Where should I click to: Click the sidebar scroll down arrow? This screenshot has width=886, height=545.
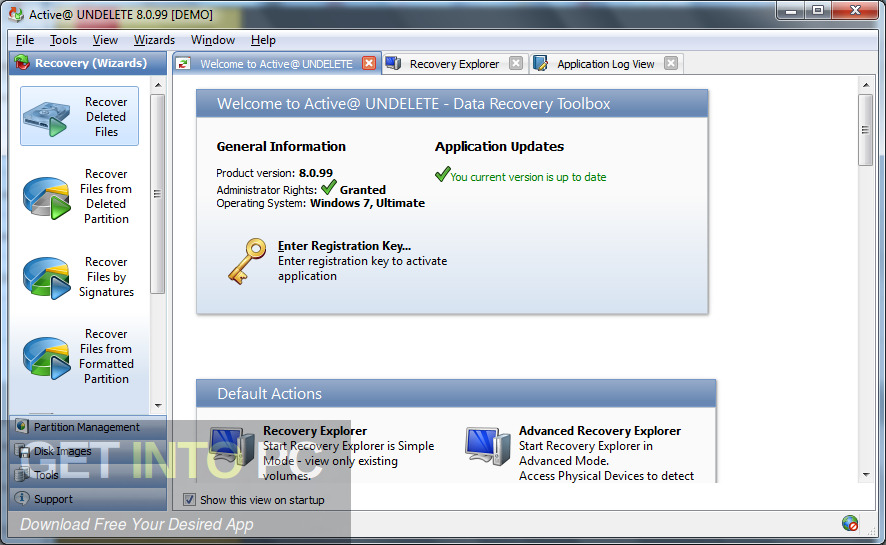click(x=158, y=406)
